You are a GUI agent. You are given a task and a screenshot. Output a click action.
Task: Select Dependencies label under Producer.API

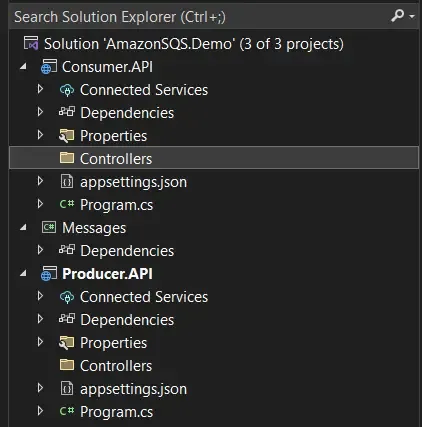(127, 320)
